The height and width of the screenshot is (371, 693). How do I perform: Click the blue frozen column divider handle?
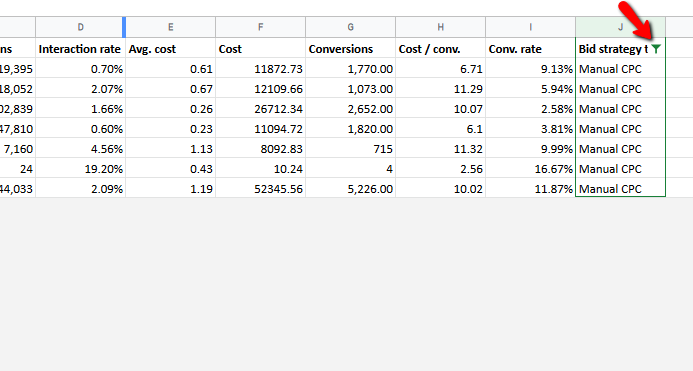124,27
